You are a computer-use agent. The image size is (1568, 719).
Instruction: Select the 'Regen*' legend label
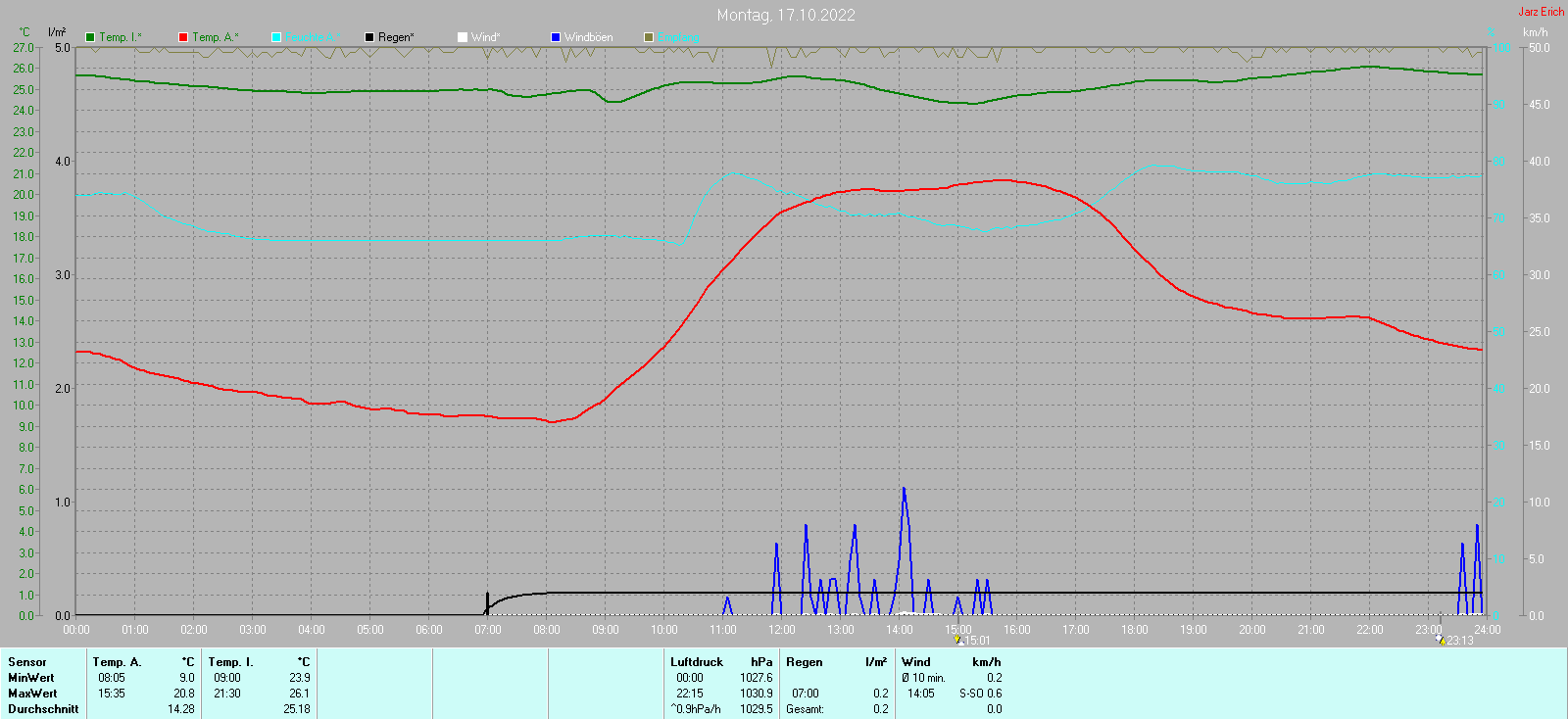pyautogui.click(x=396, y=37)
